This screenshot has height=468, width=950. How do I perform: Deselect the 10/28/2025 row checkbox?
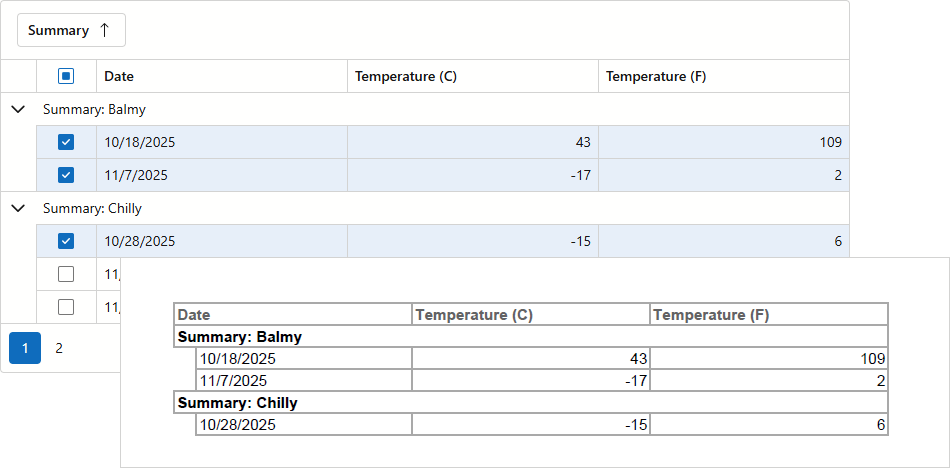pos(66,241)
